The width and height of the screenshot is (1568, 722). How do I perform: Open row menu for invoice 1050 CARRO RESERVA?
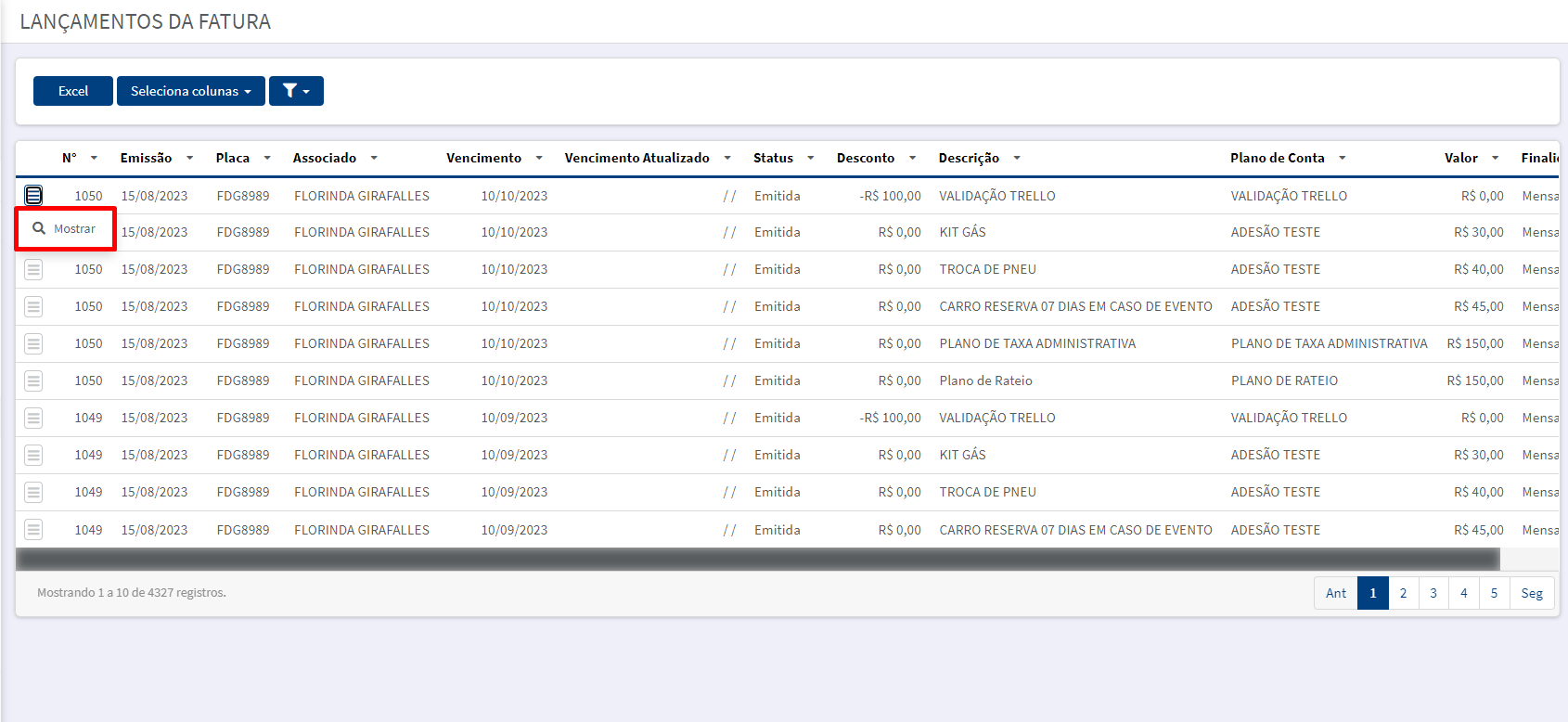coord(33,306)
